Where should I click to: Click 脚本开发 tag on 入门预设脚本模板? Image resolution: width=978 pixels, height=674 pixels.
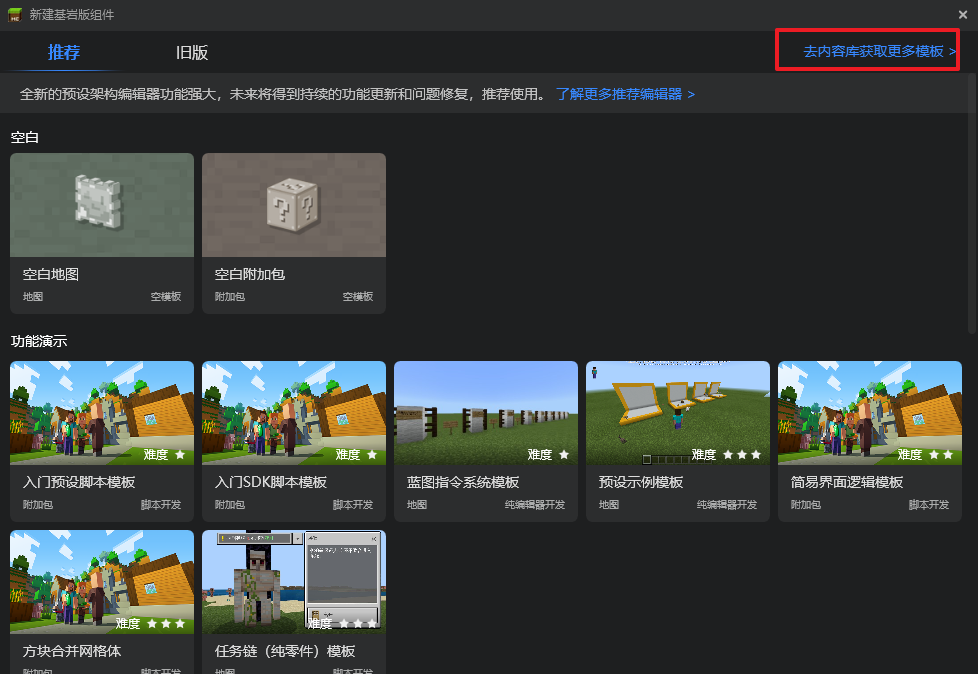click(161, 504)
